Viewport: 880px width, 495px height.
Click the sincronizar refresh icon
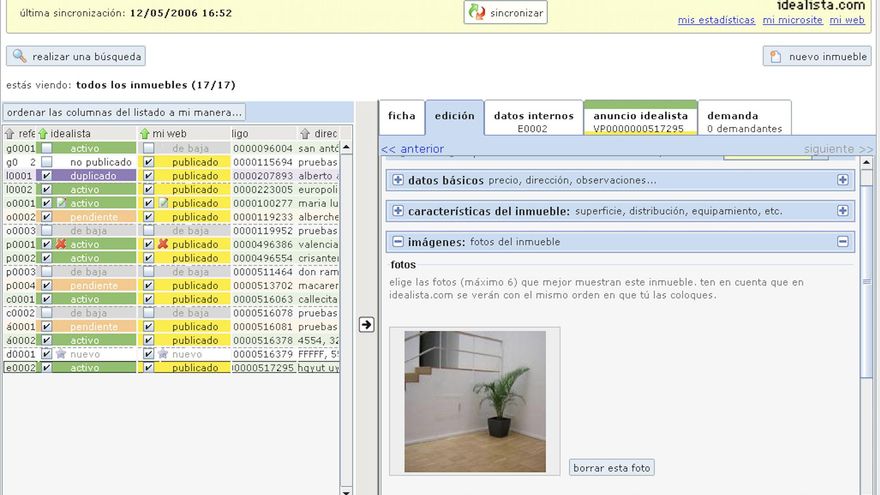(x=477, y=13)
